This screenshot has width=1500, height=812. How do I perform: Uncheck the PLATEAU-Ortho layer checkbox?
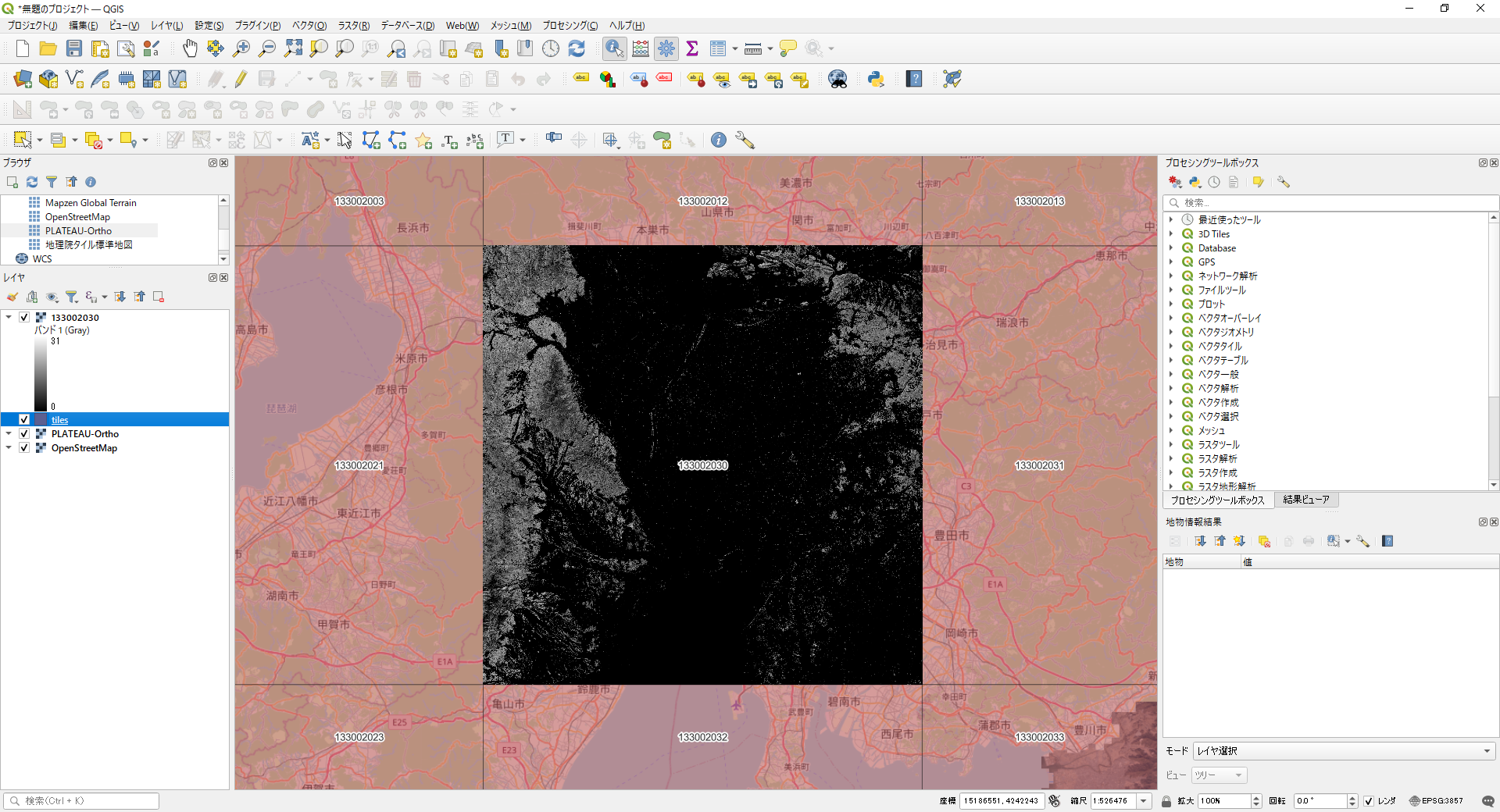(24, 434)
